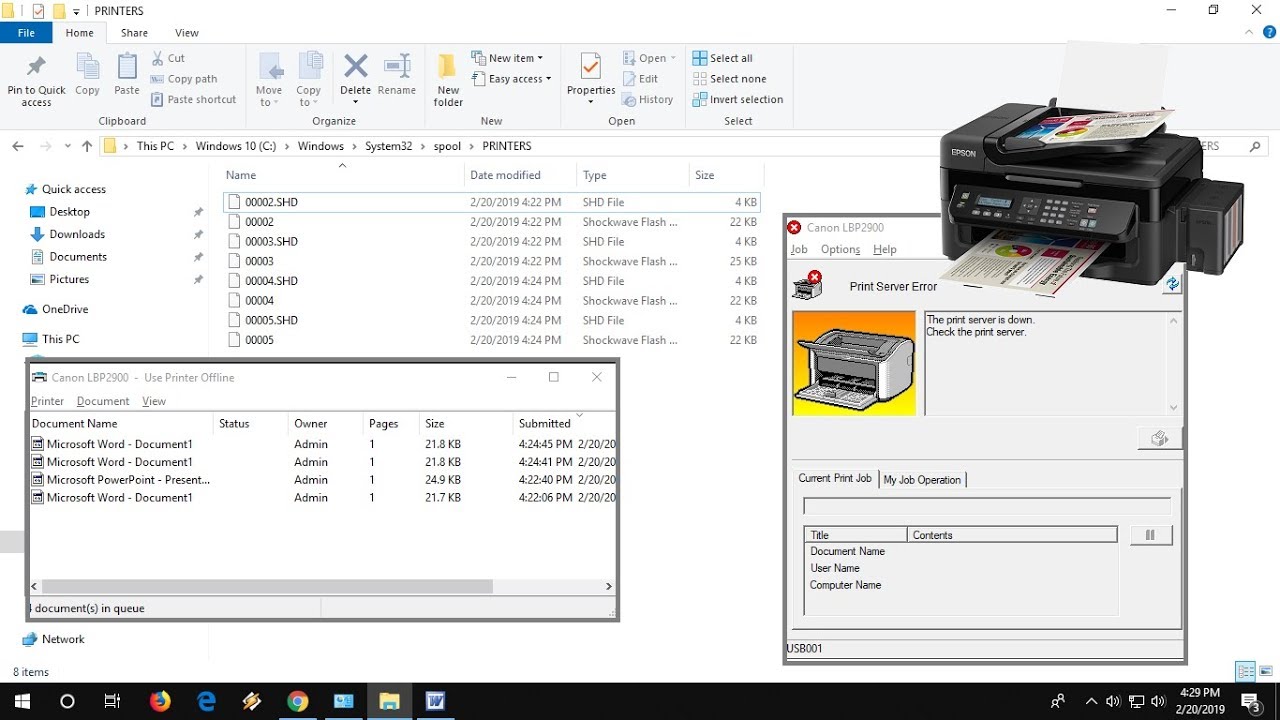Click the Delete X icon in the Organize group
Viewport: 1280px width, 720px height.
point(355,67)
